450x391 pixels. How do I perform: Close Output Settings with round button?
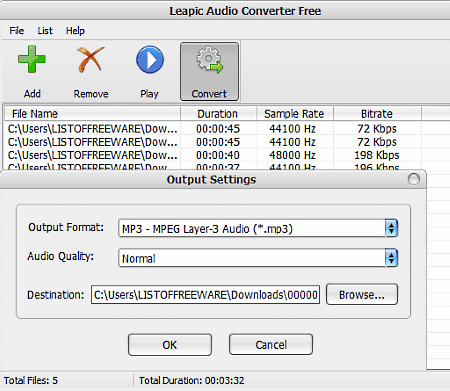414,179
